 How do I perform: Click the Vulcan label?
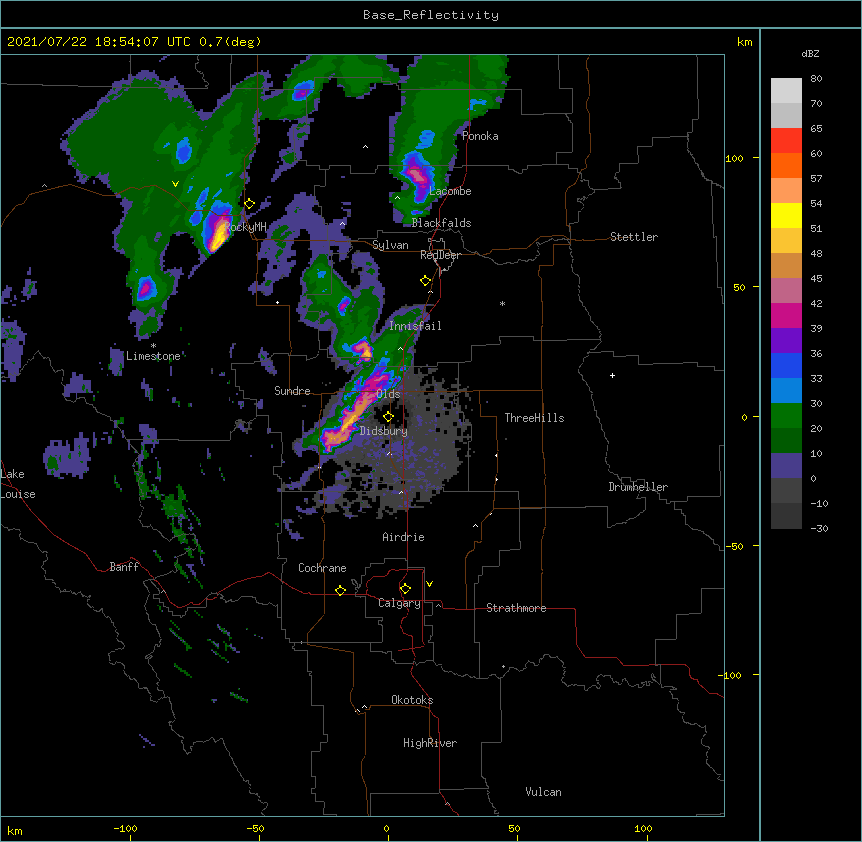pos(543,792)
